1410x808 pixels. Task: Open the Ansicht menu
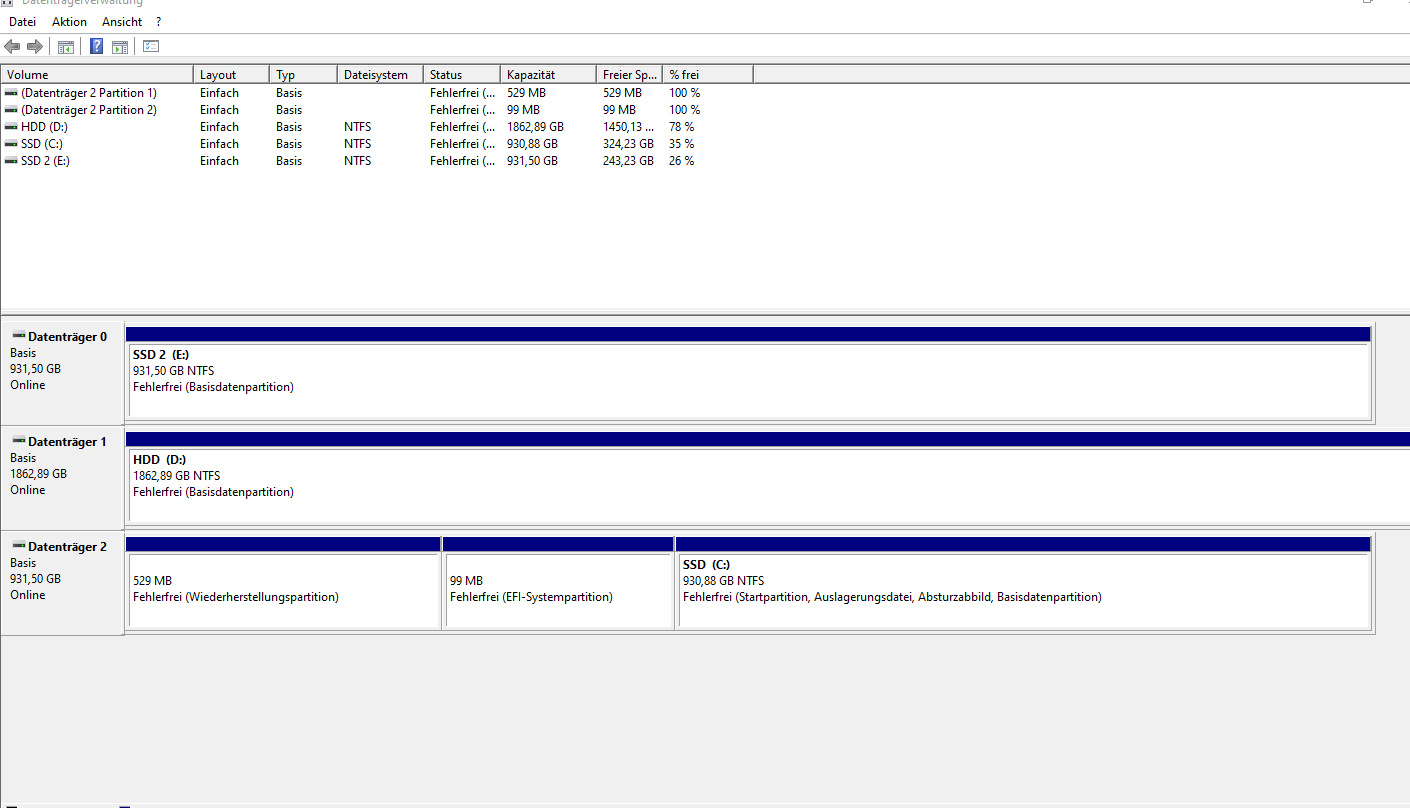coord(122,21)
